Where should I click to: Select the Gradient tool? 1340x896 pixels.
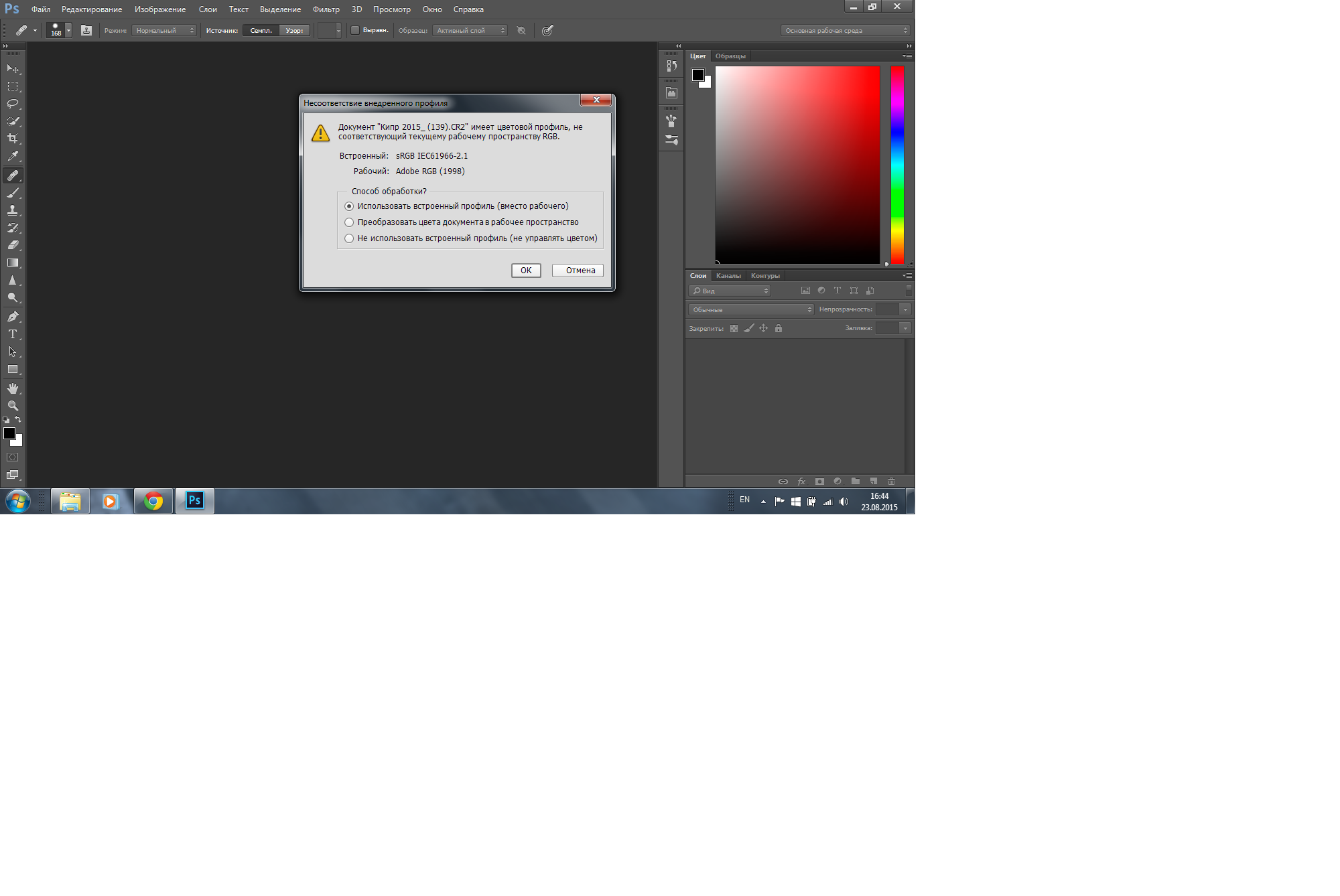coord(13,263)
